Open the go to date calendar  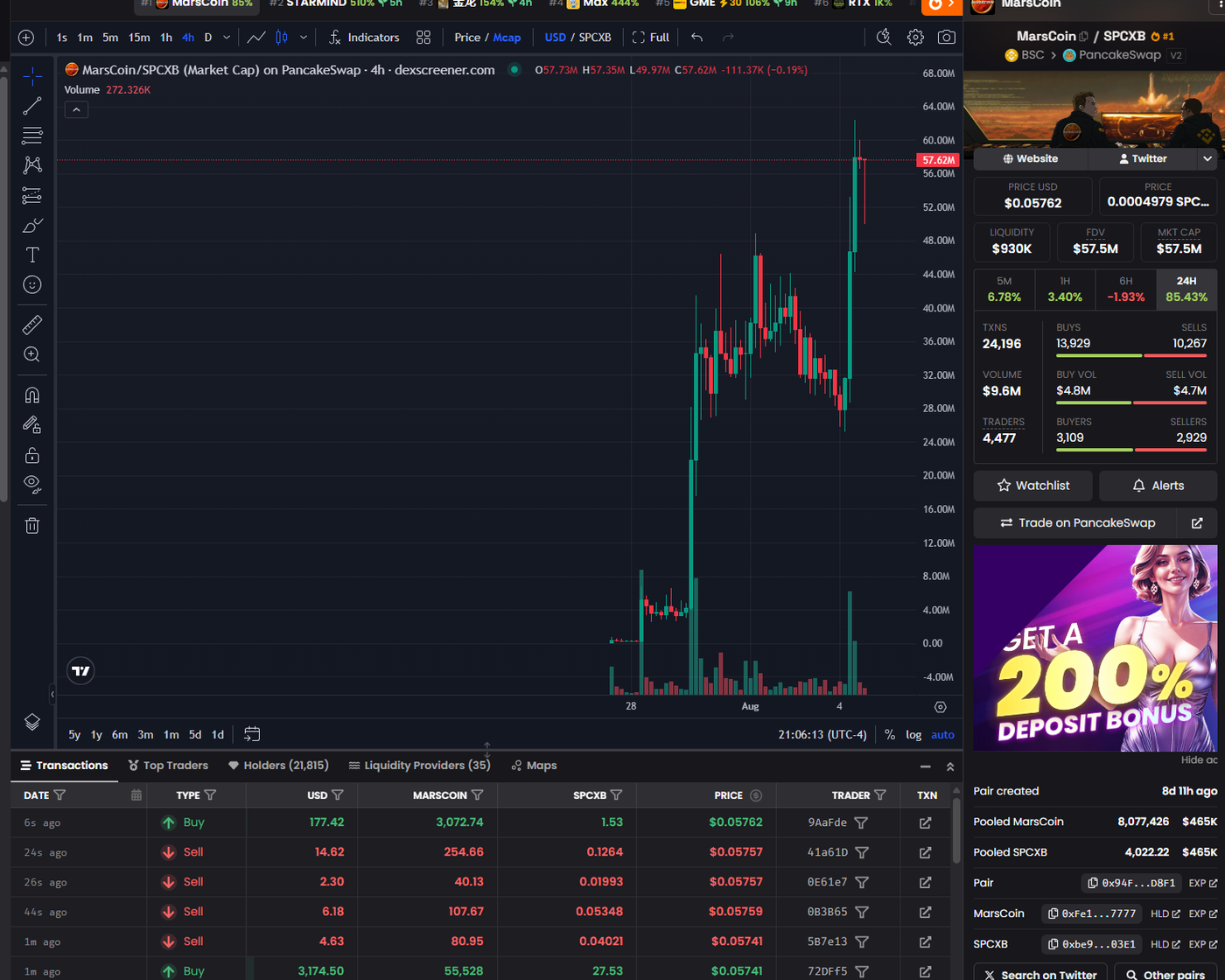click(x=252, y=734)
